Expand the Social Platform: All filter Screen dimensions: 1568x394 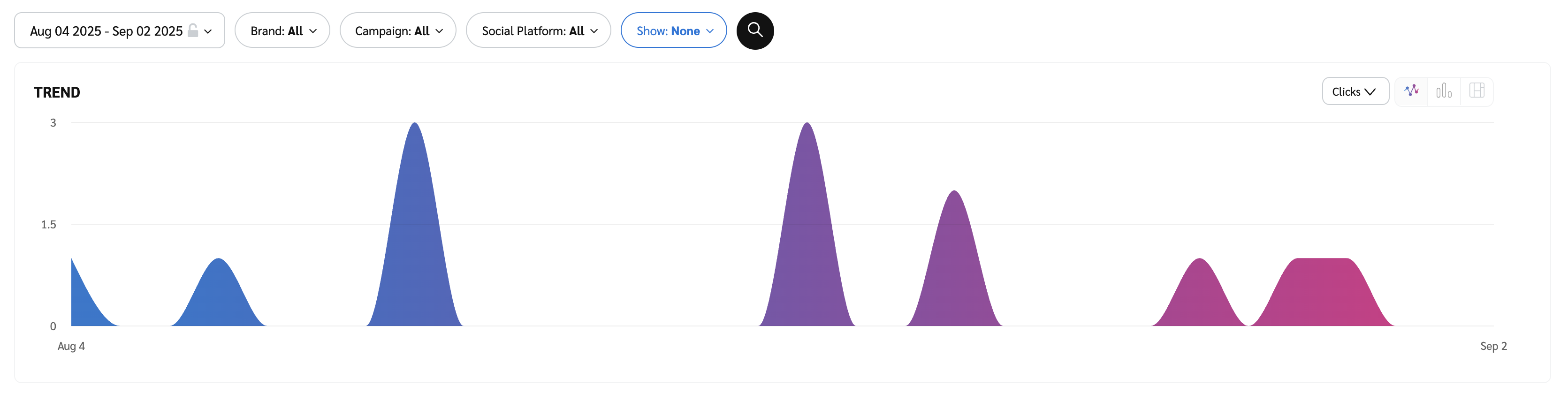(x=539, y=30)
